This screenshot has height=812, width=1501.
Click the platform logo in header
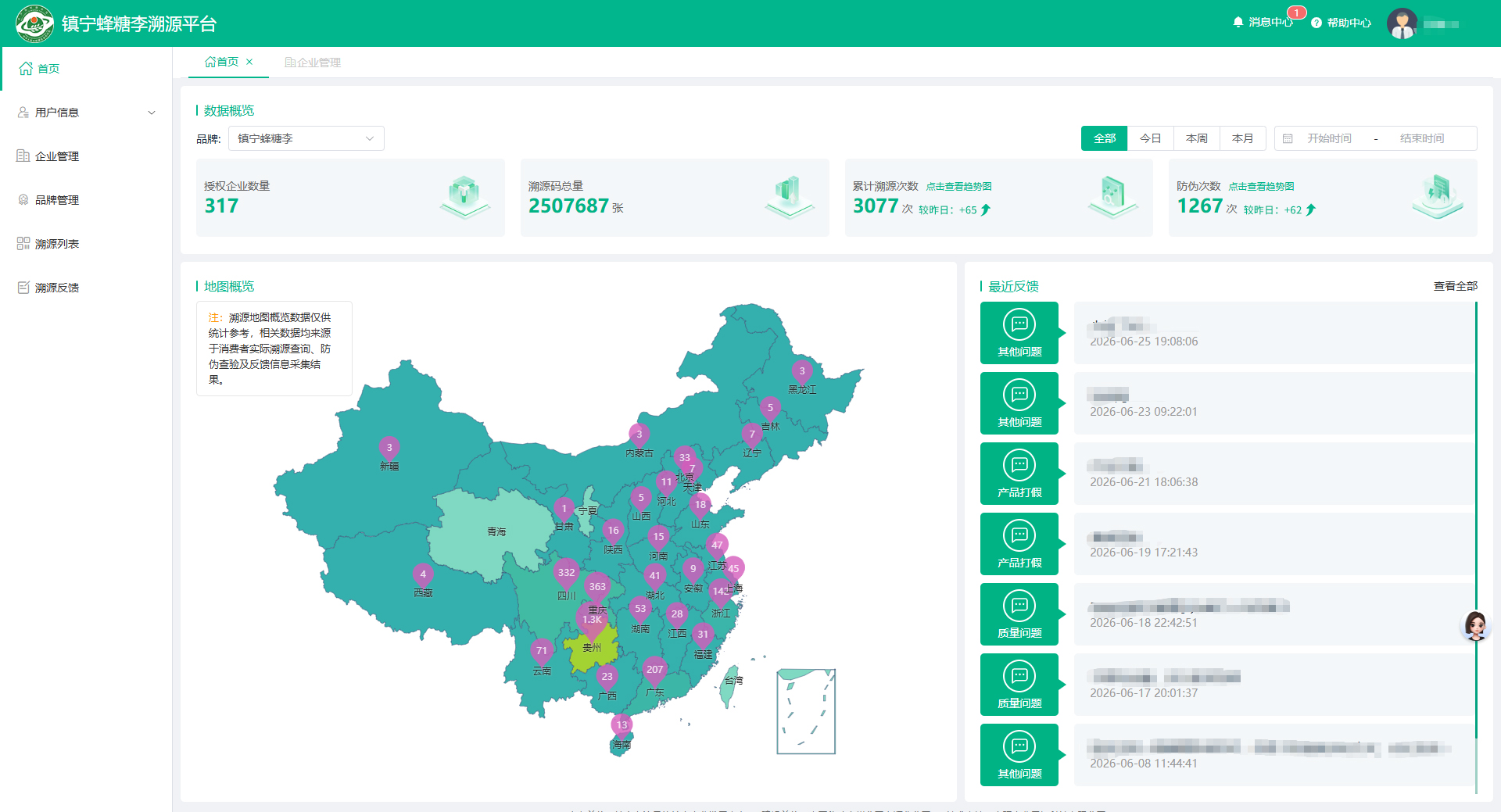(x=34, y=23)
